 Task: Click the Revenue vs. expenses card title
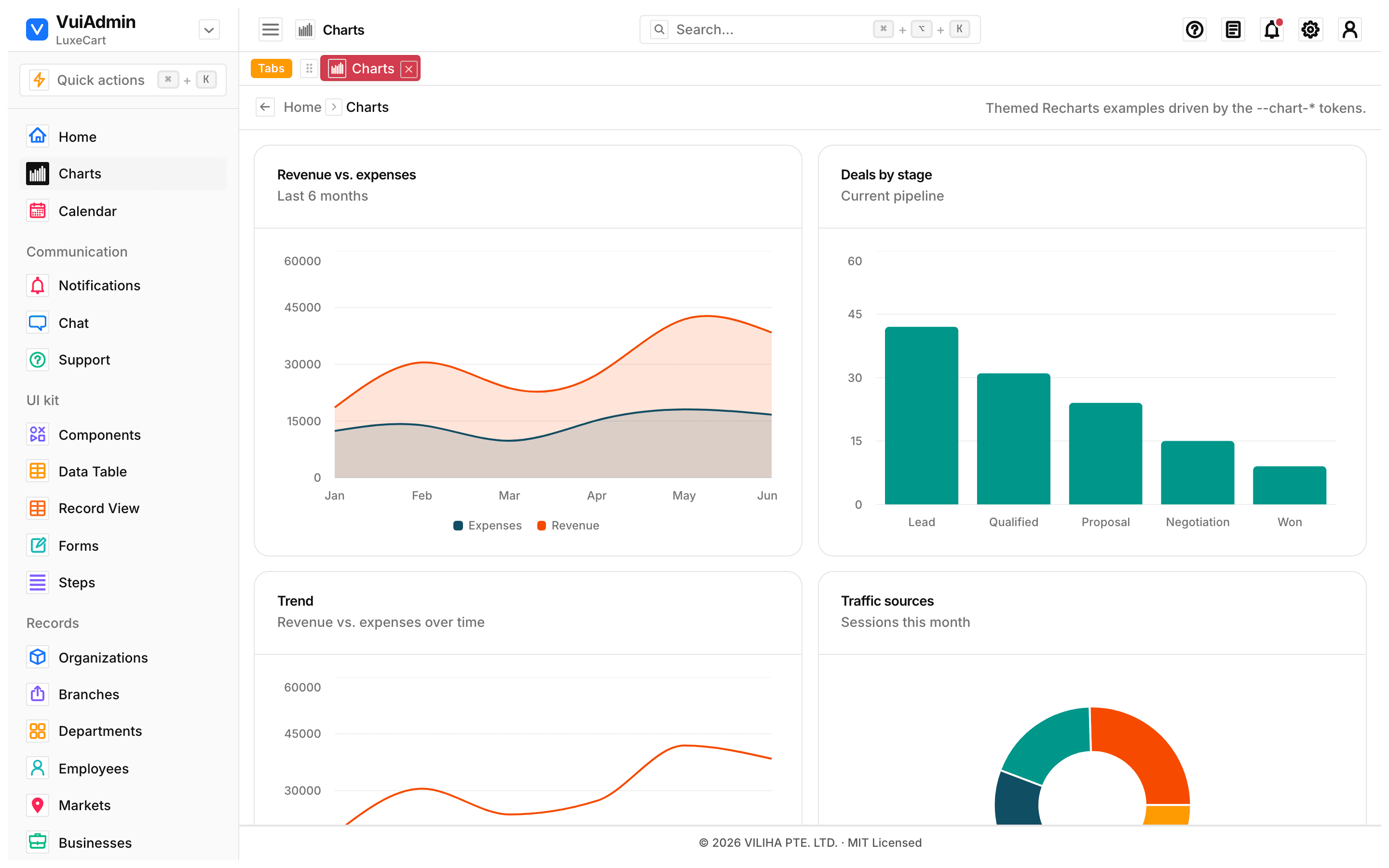pyautogui.click(x=346, y=175)
